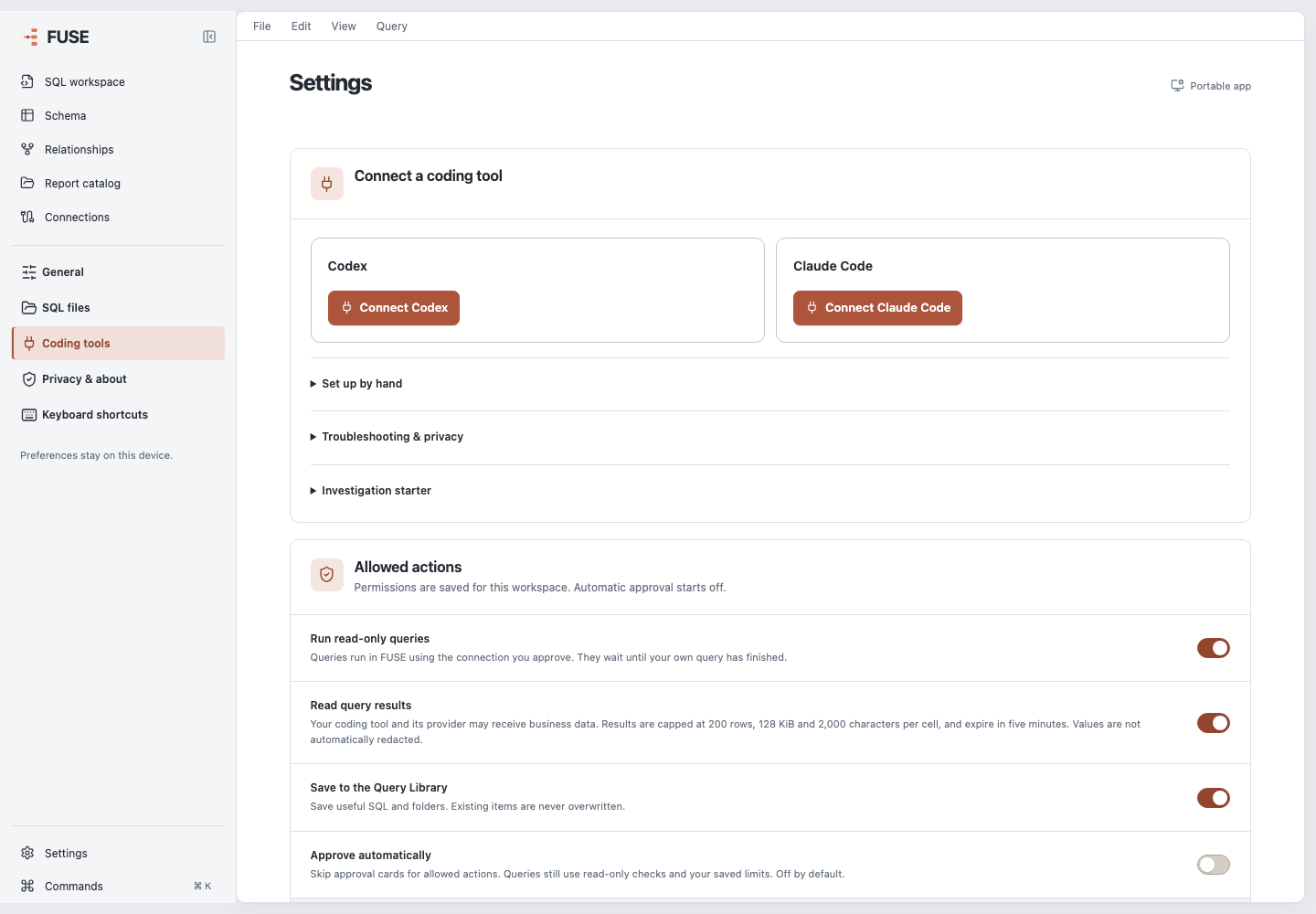The image size is (1316, 914).
Task: Collapse the sidebar with the panel icon
Action: 209,37
